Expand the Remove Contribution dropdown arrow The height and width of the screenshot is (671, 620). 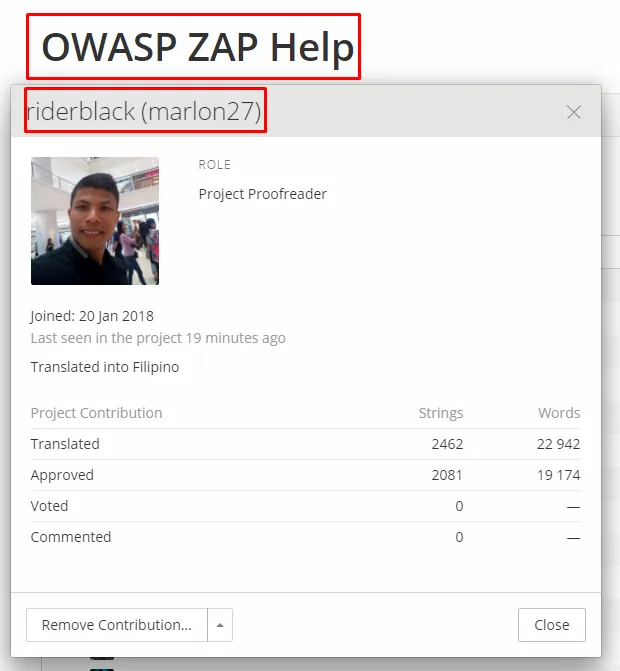[220, 625]
